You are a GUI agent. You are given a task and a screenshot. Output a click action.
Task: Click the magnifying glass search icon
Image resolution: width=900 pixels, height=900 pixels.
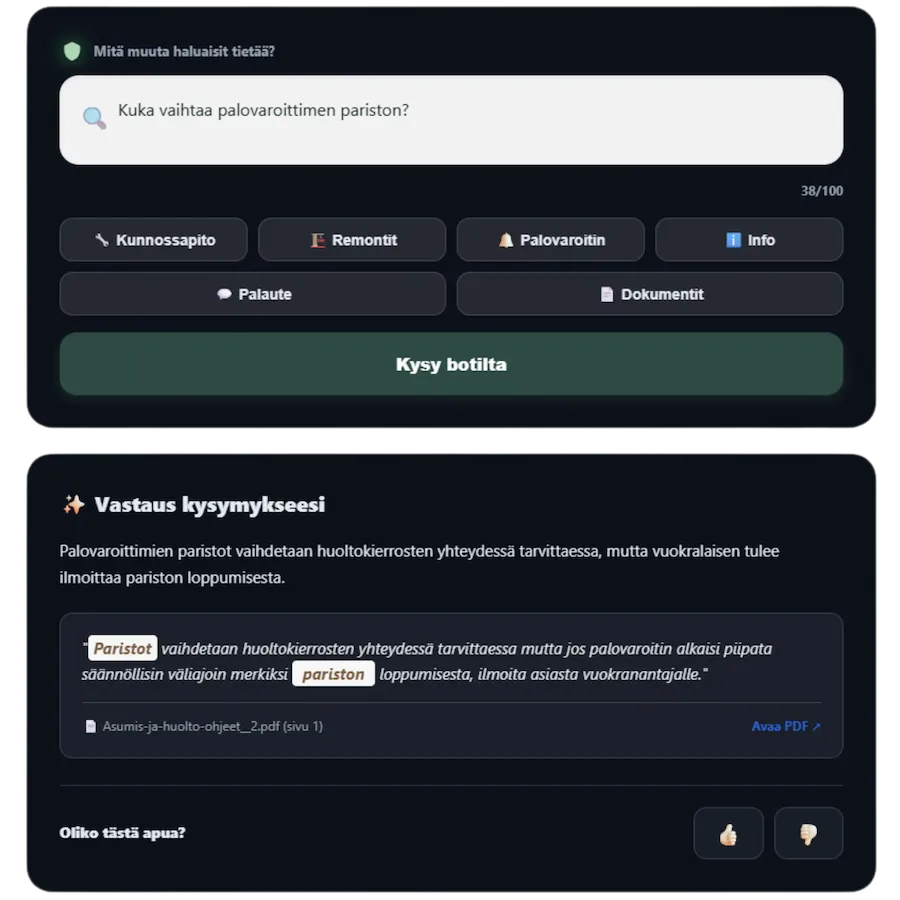[94, 119]
